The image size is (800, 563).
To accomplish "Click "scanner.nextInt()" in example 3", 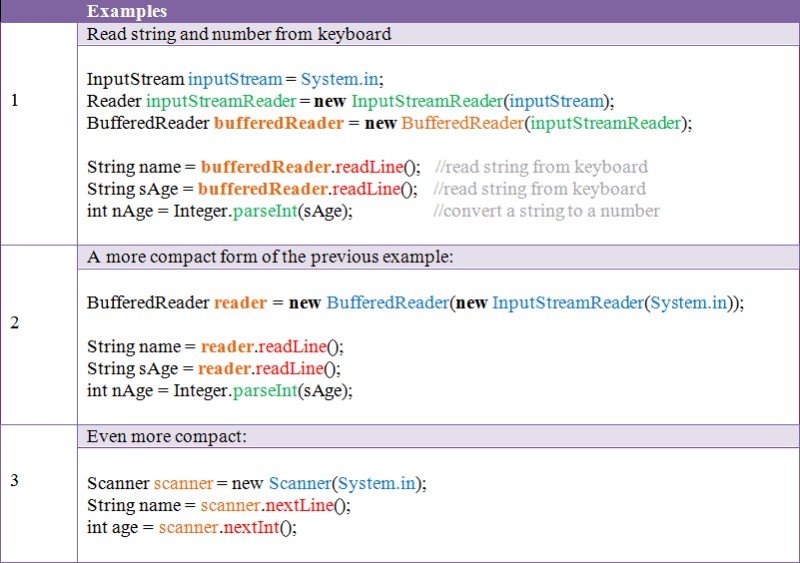I will [x=227, y=527].
